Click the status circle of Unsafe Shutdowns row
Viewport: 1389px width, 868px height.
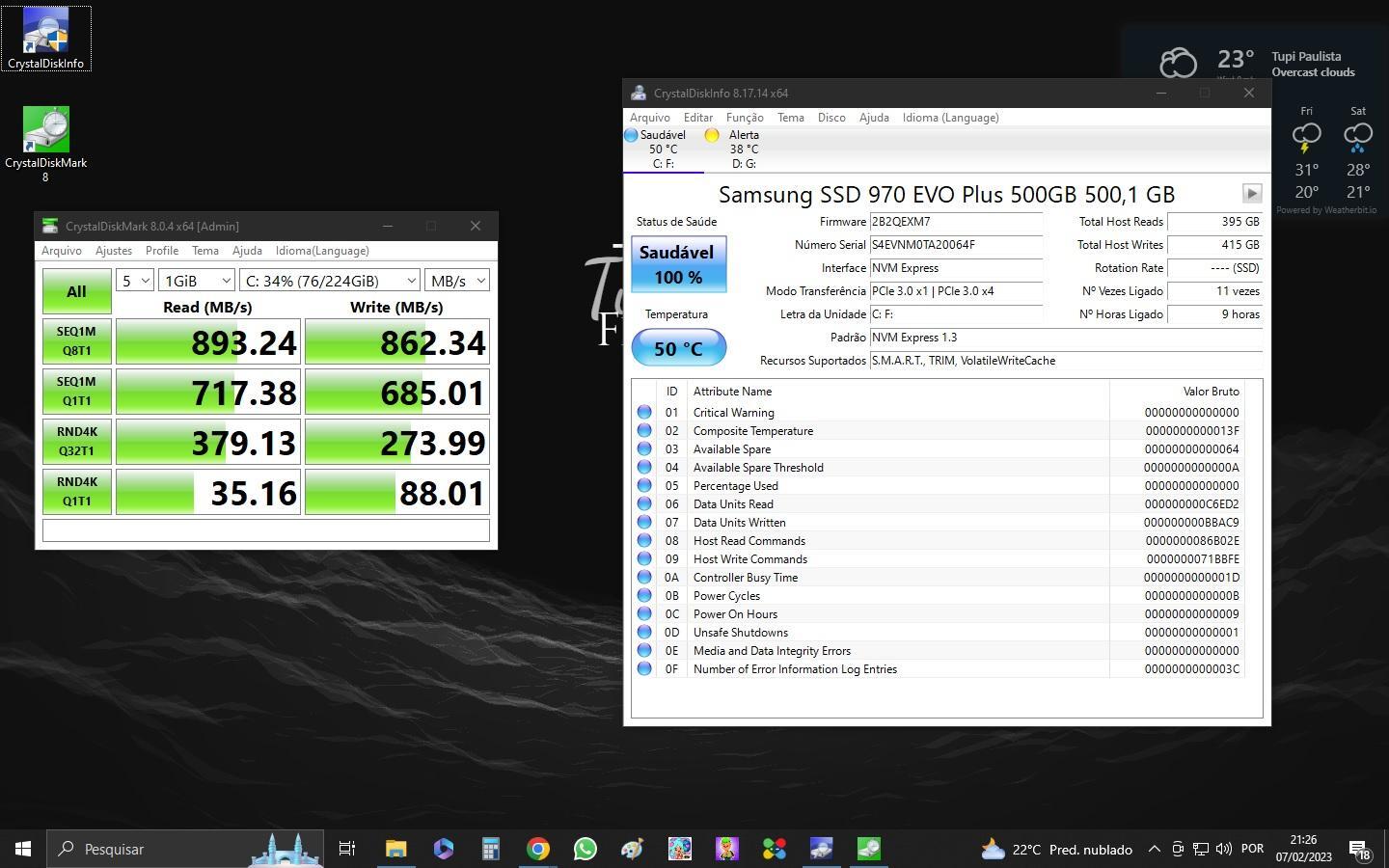(x=644, y=633)
